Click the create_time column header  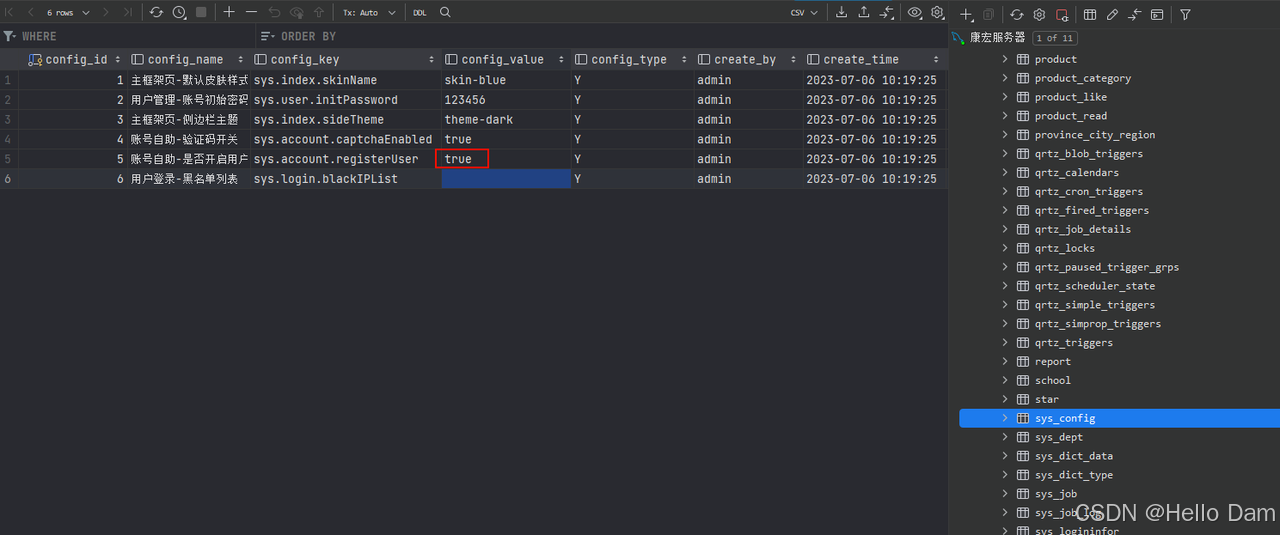(x=875, y=59)
